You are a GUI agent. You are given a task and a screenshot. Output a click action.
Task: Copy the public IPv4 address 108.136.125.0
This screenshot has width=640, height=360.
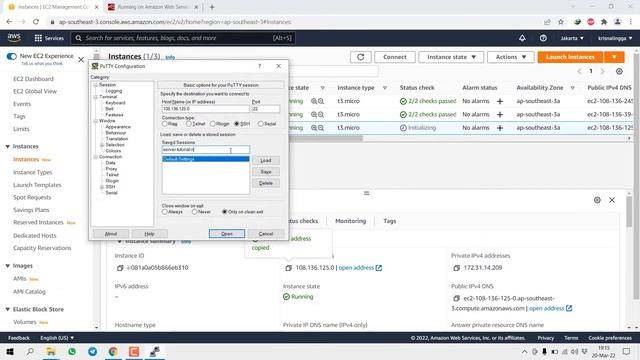tap(289, 268)
